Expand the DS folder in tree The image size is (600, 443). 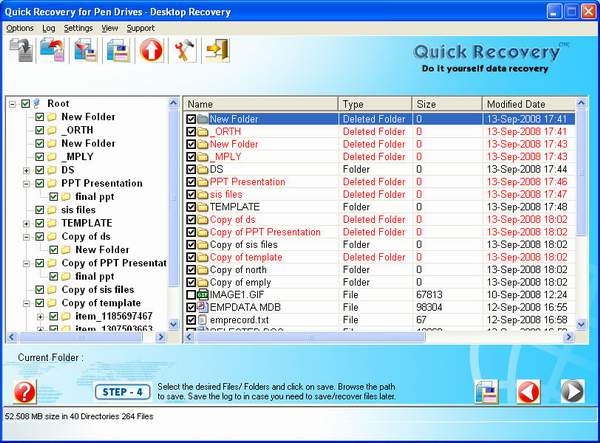pyautogui.click(x=26, y=170)
